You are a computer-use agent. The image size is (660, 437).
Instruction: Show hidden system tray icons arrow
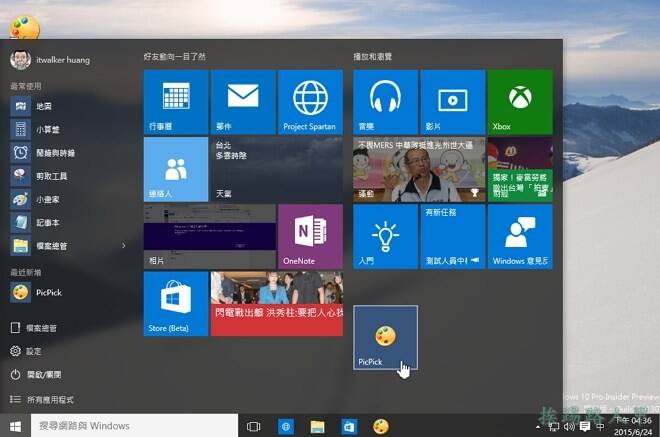538,427
